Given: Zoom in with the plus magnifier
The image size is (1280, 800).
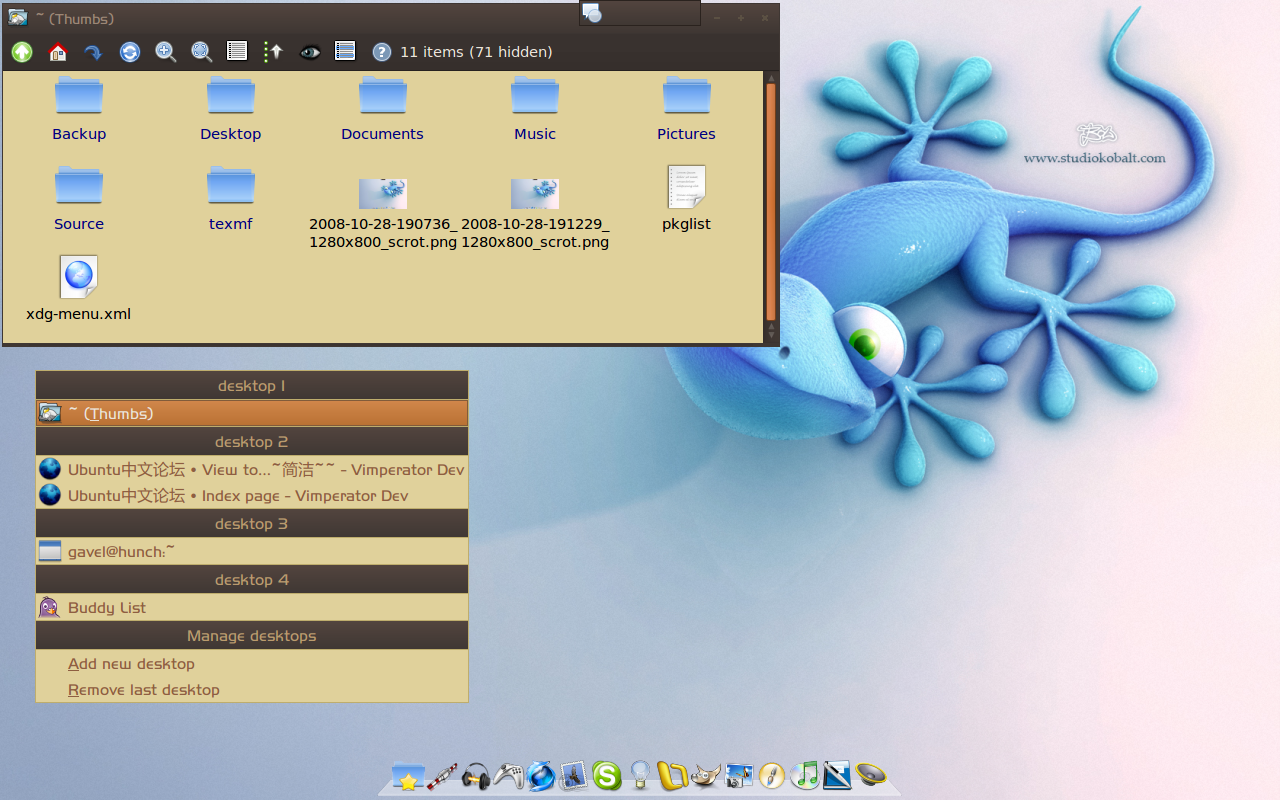Looking at the screenshot, I should click(166, 52).
